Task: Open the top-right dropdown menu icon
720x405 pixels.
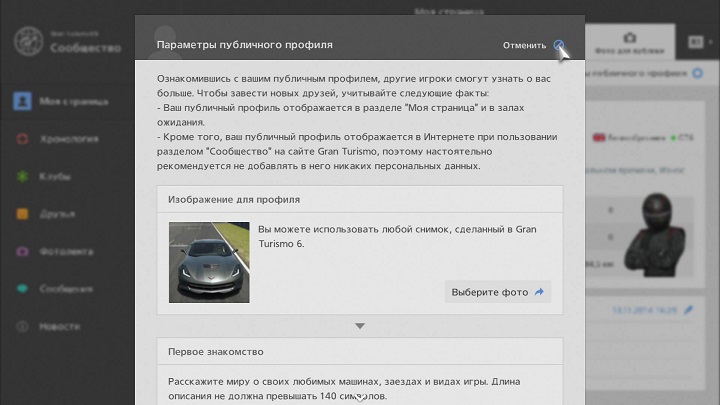Action: (700, 42)
